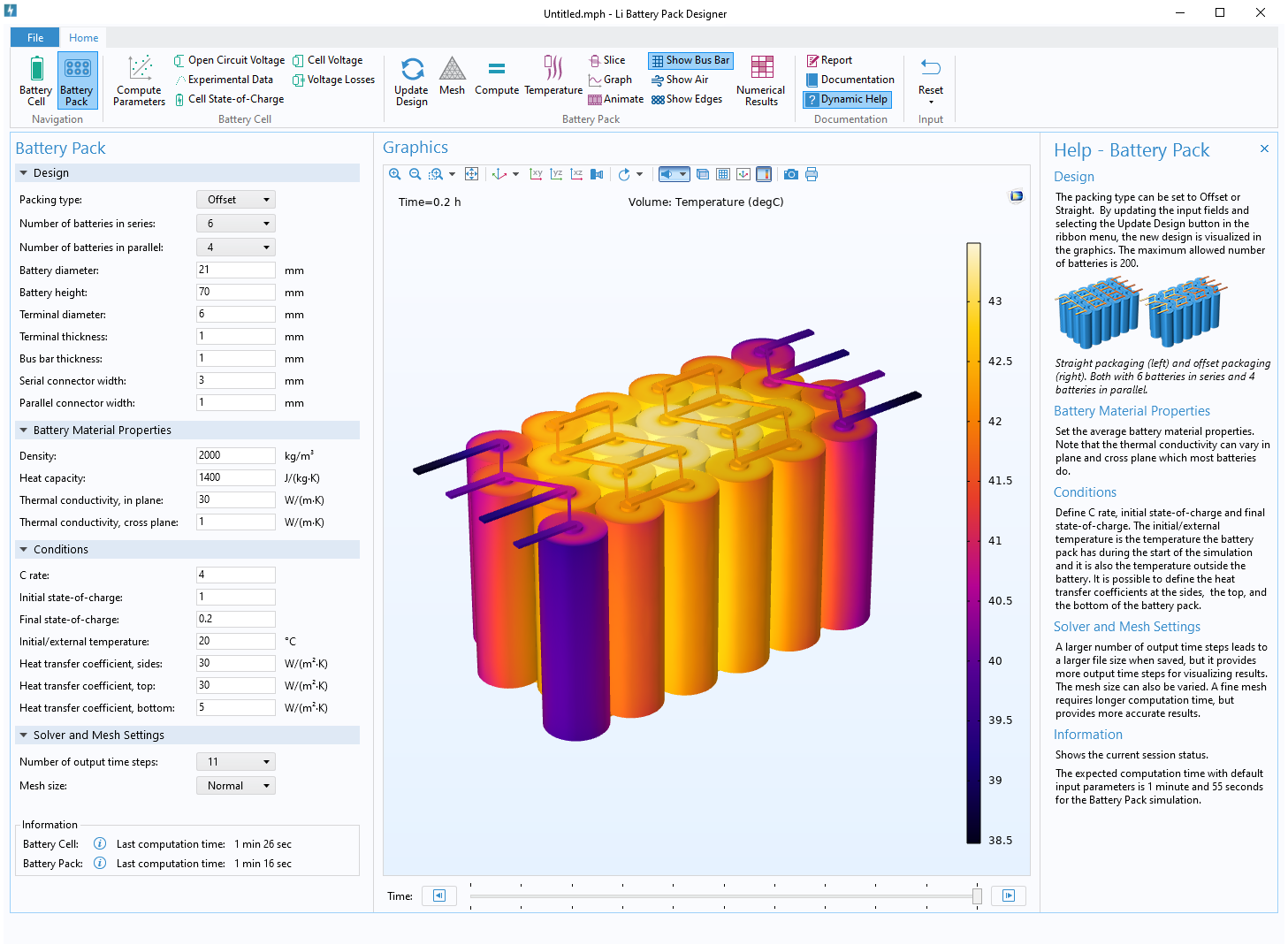Screen dimensions: 1288x945
Task: Click the zoom in magnifier icon
Action: [395, 174]
